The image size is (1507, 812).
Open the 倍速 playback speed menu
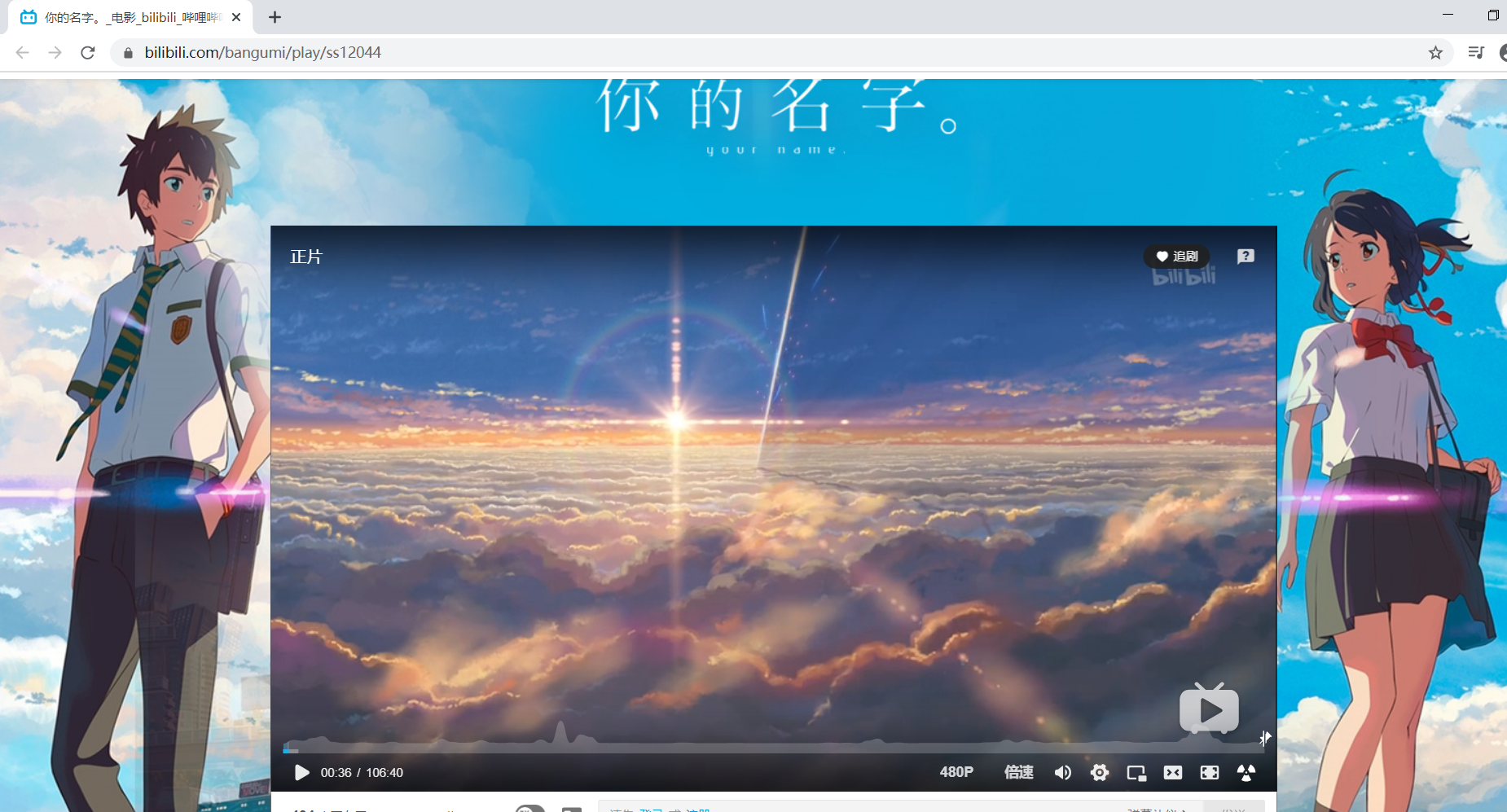click(x=1018, y=772)
